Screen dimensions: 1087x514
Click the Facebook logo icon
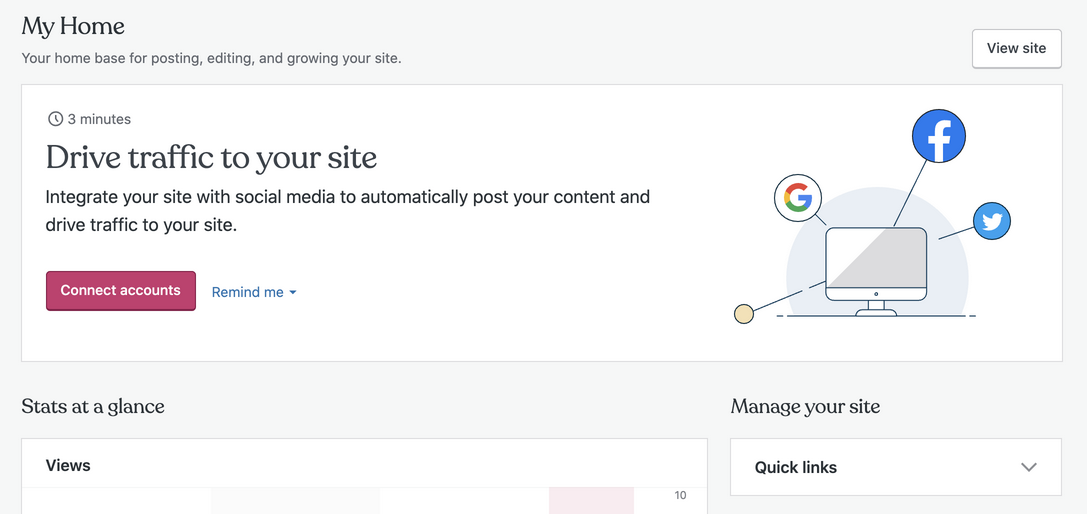(x=939, y=136)
